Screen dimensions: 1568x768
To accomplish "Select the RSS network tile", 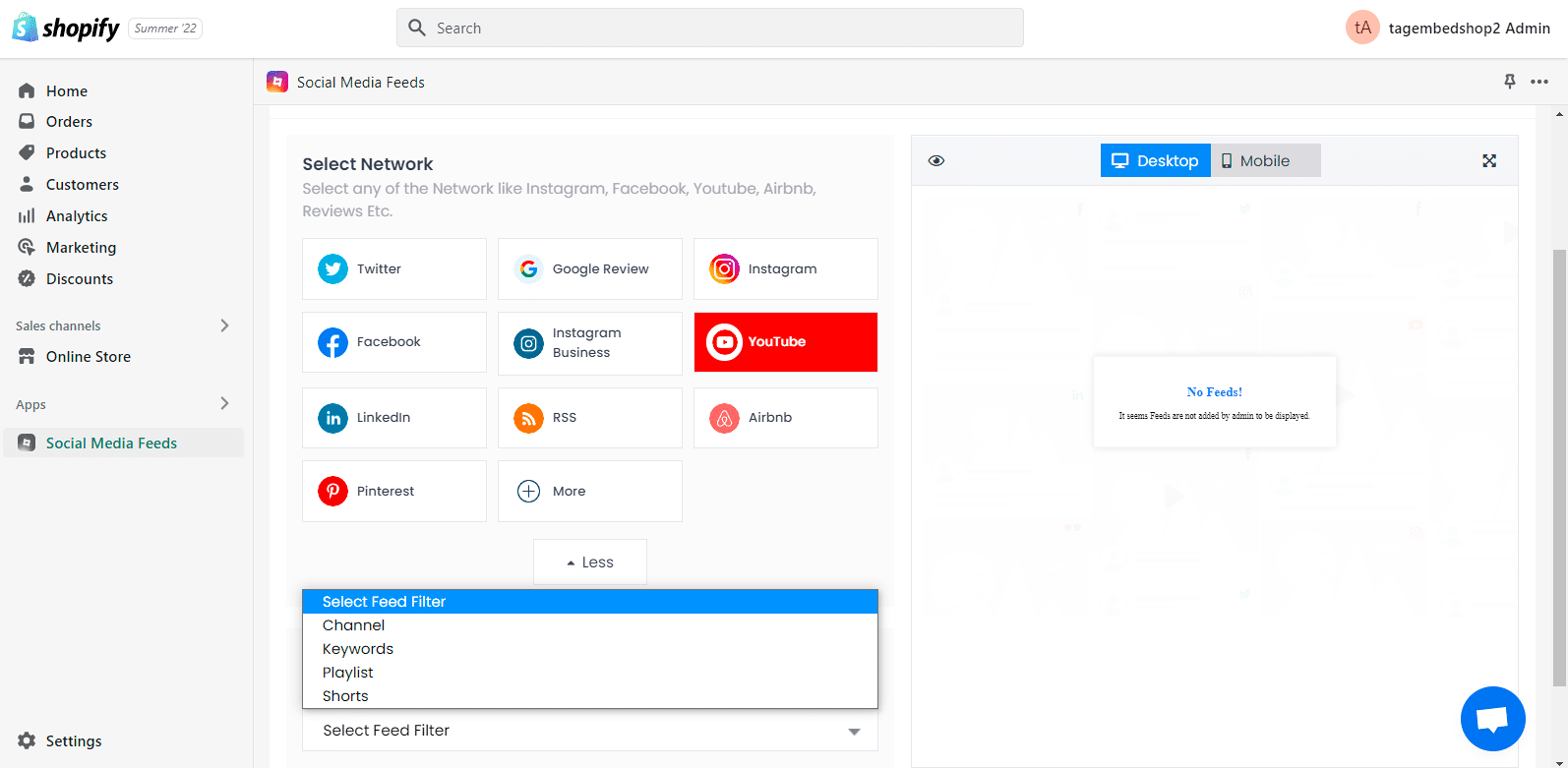I will tap(589, 418).
